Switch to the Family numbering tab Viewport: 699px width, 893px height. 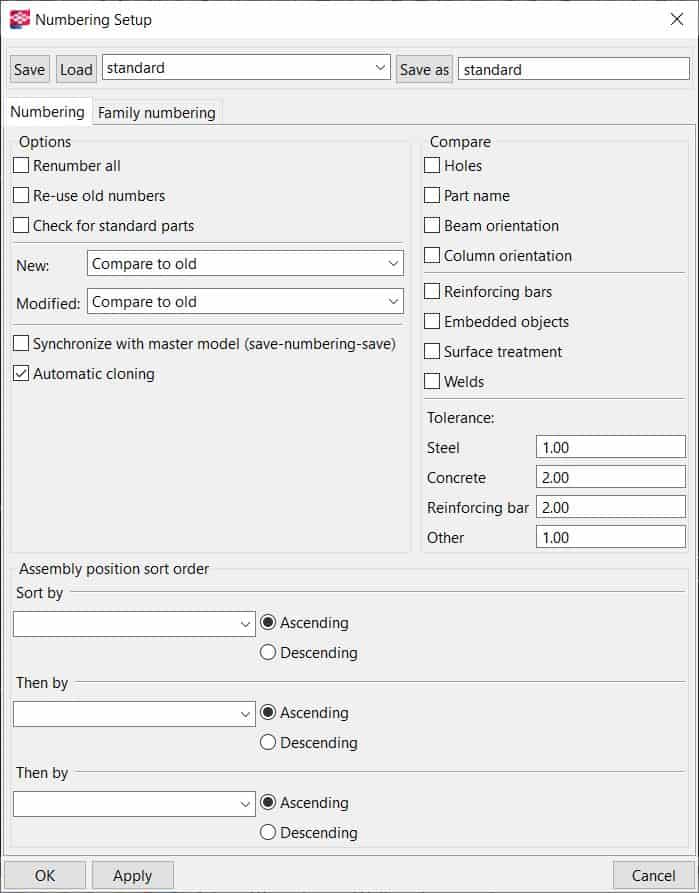tap(156, 113)
